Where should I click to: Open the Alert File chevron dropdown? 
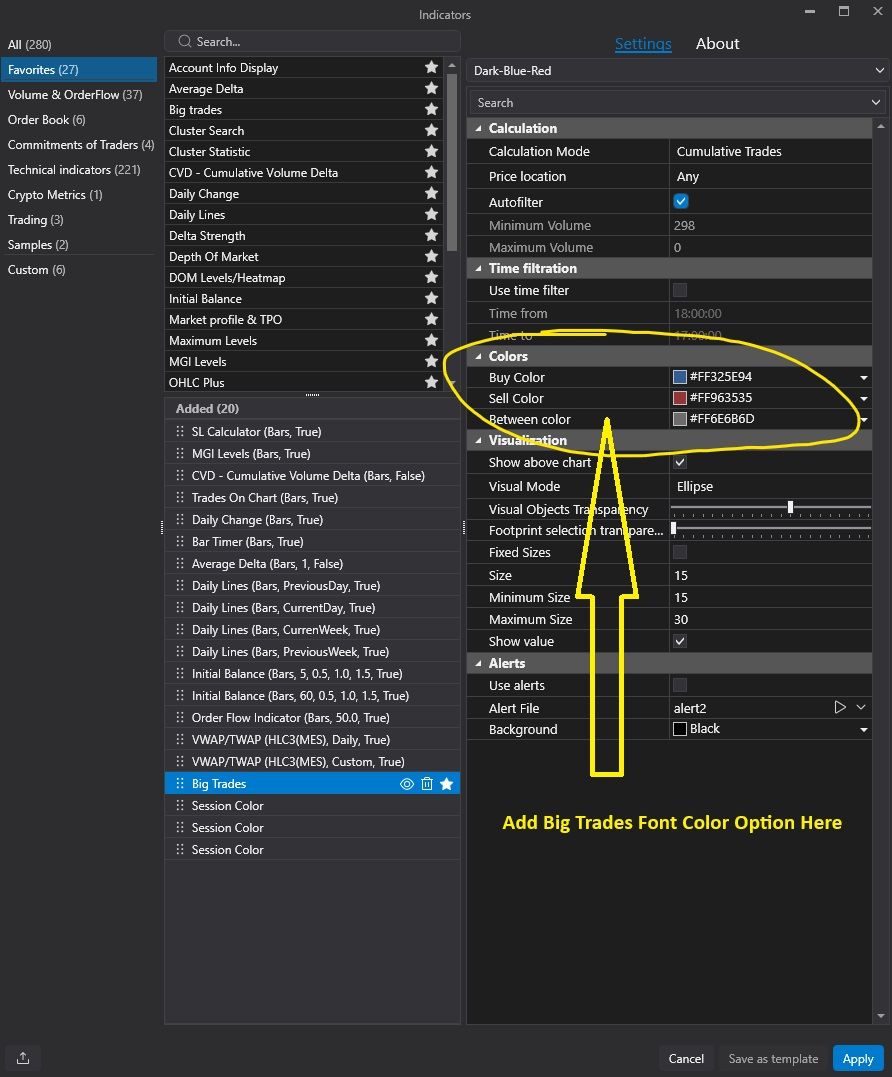point(861,707)
